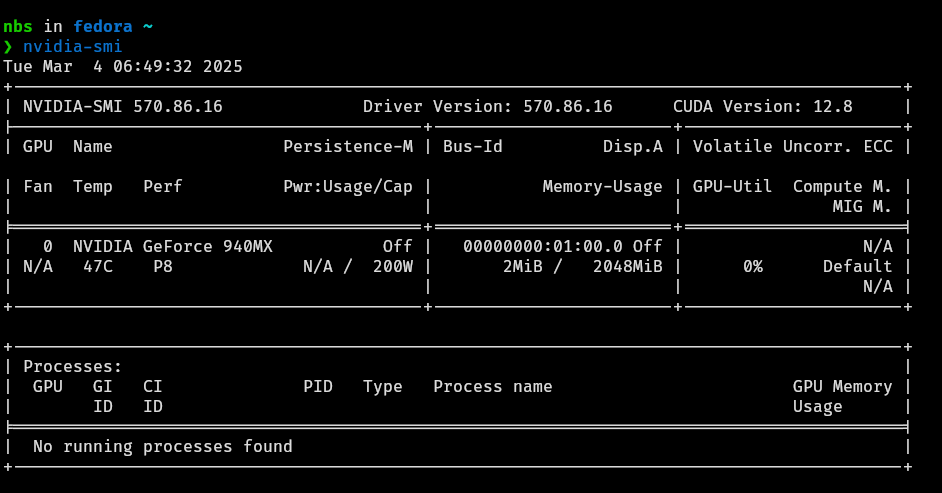The width and height of the screenshot is (942, 493).
Task: Click the NVIDIA-SMI 570.86.16 text
Action: pyautogui.click(x=123, y=106)
